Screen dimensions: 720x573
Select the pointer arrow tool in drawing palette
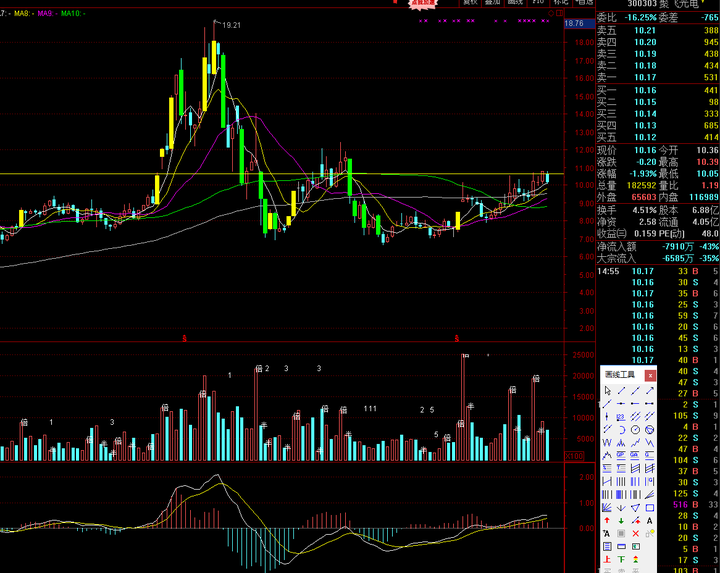[607, 391]
